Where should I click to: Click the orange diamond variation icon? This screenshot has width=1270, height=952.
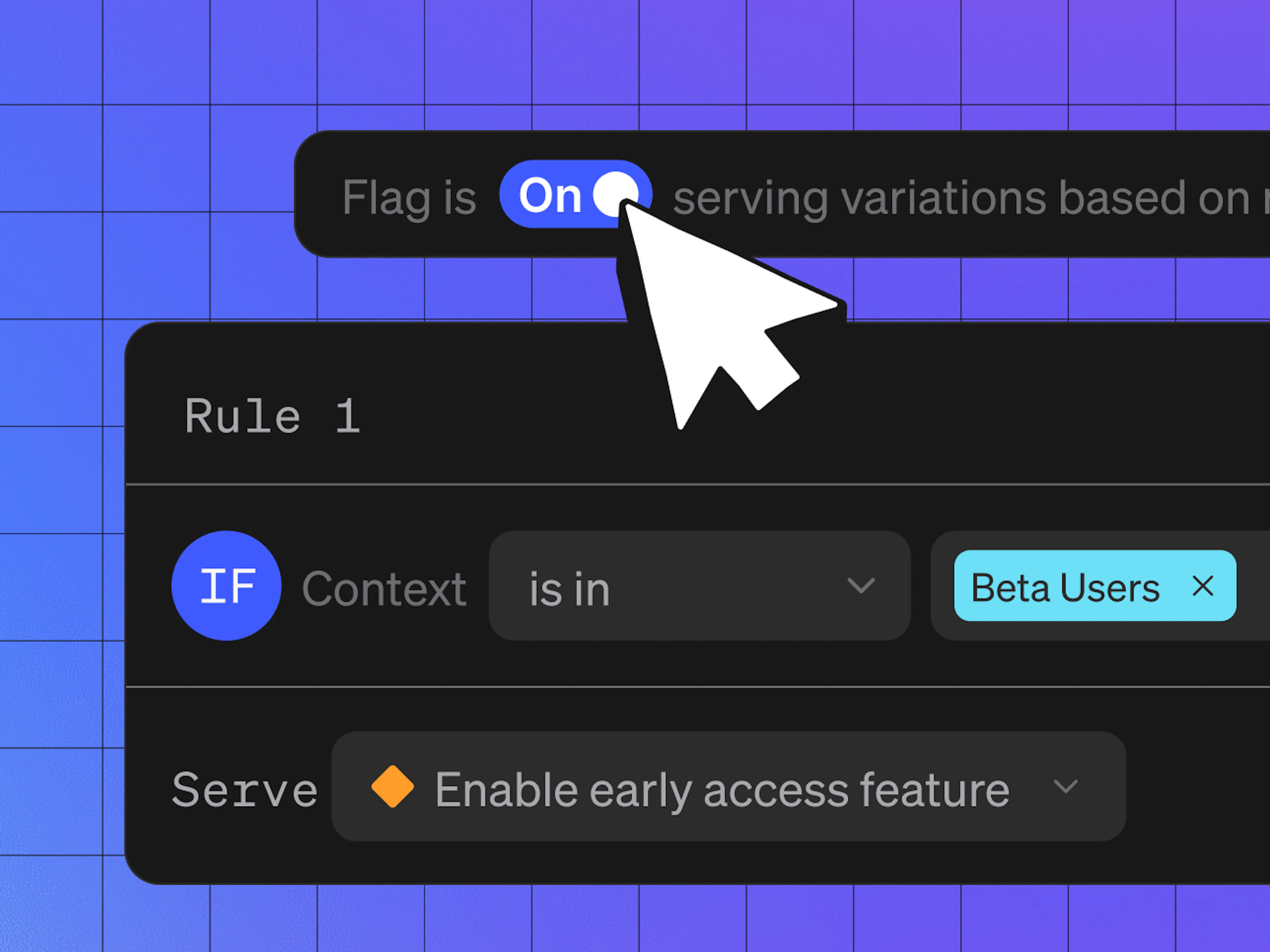coord(393,786)
